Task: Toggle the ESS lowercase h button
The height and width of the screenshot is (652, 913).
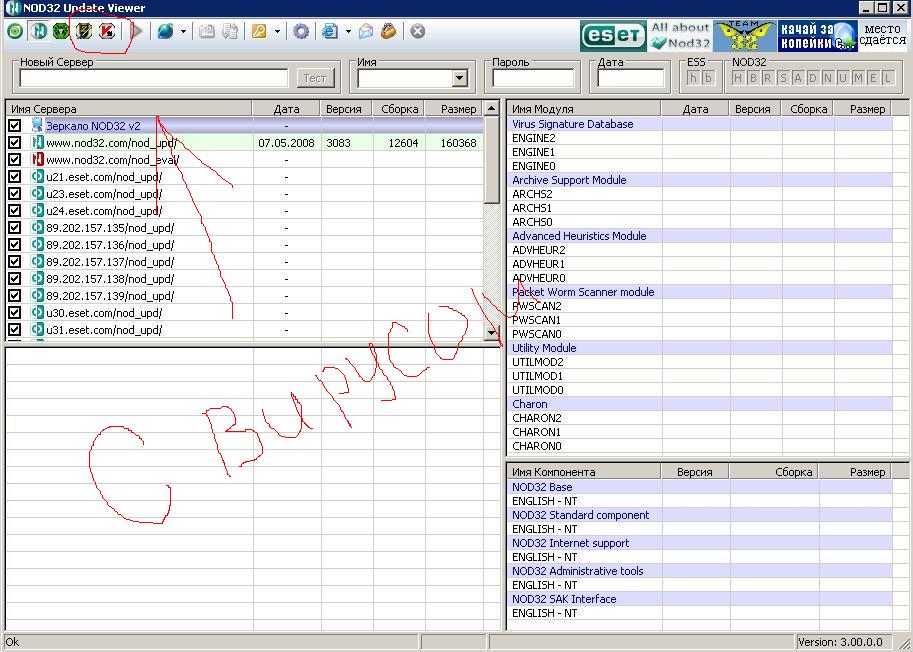Action: coord(693,77)
